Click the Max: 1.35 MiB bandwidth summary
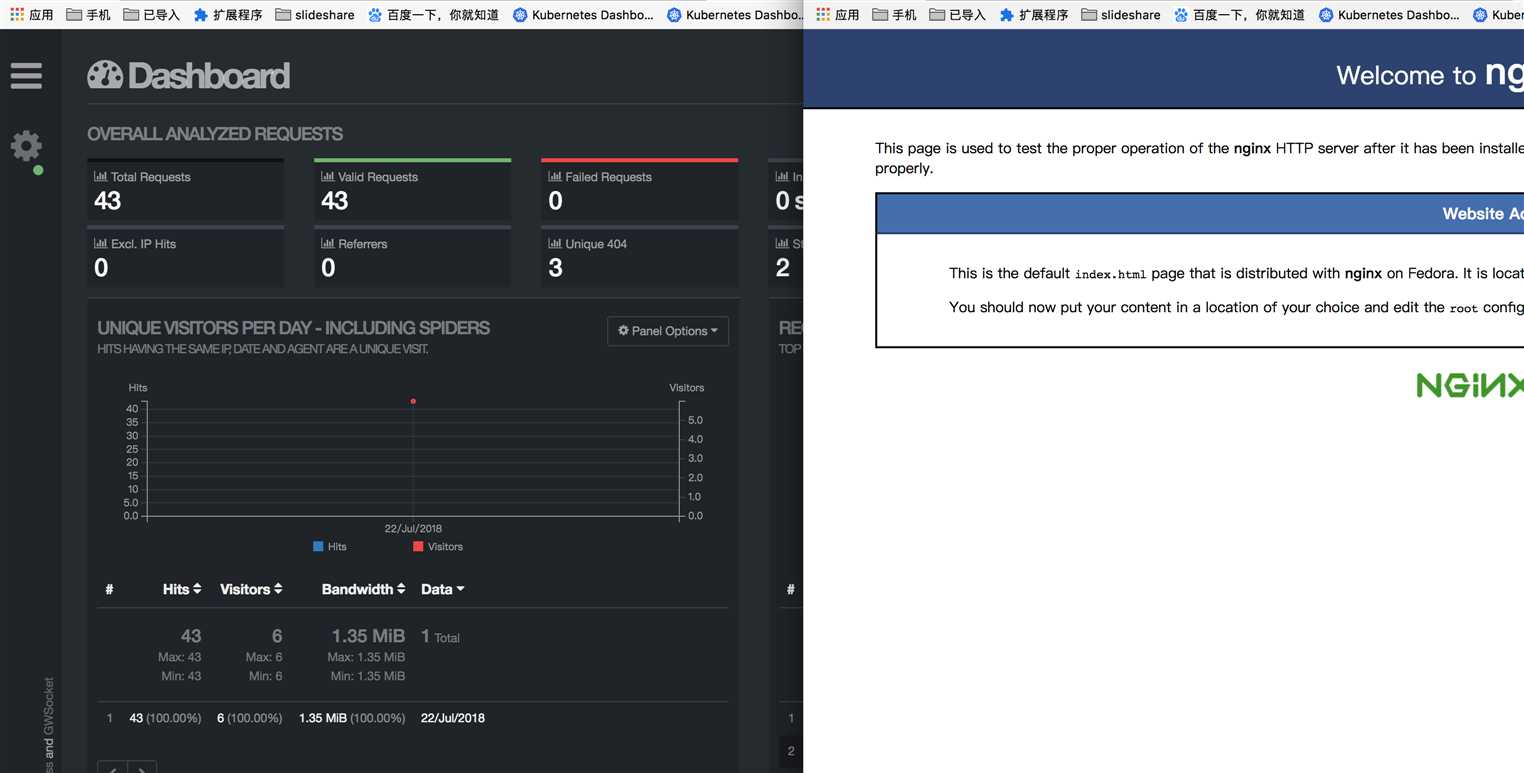1524x773 pixels. [x=366, y=657]
